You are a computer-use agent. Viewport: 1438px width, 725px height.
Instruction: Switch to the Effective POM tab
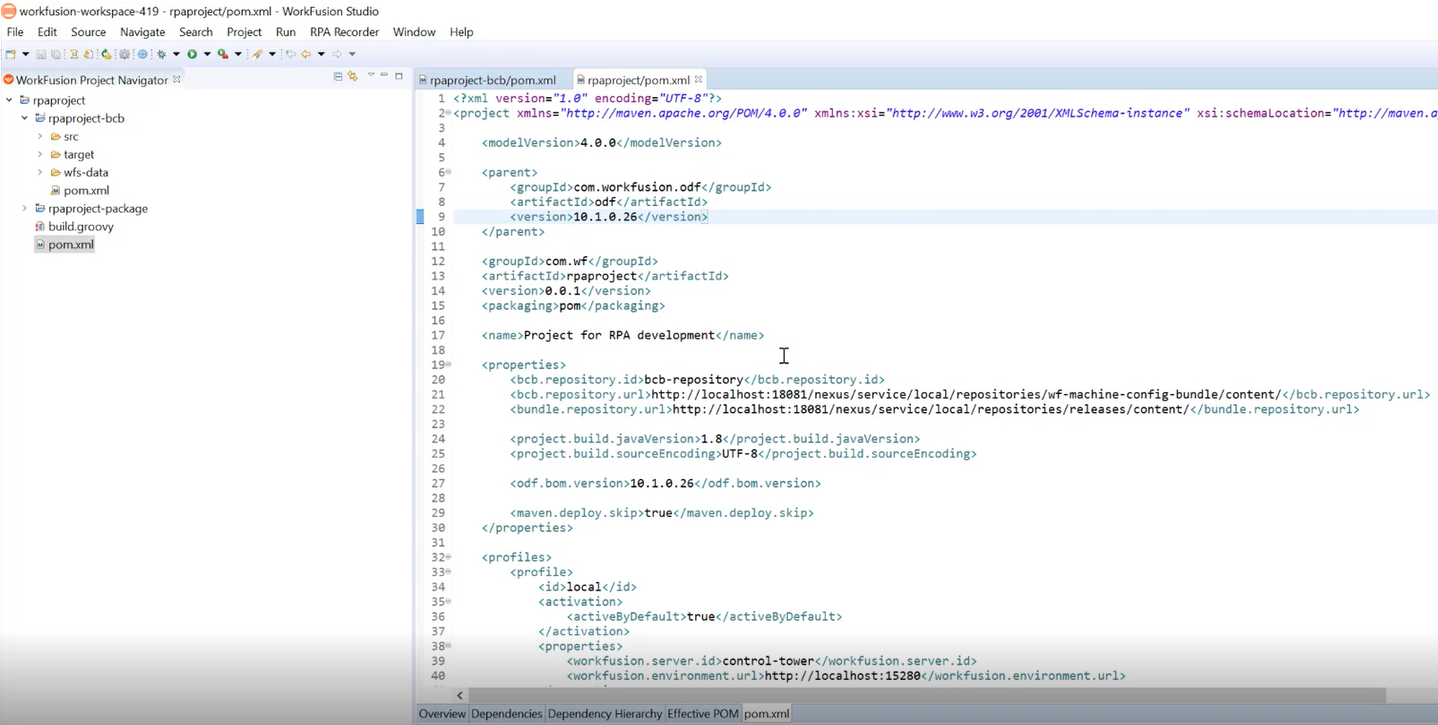pos(703,714)
